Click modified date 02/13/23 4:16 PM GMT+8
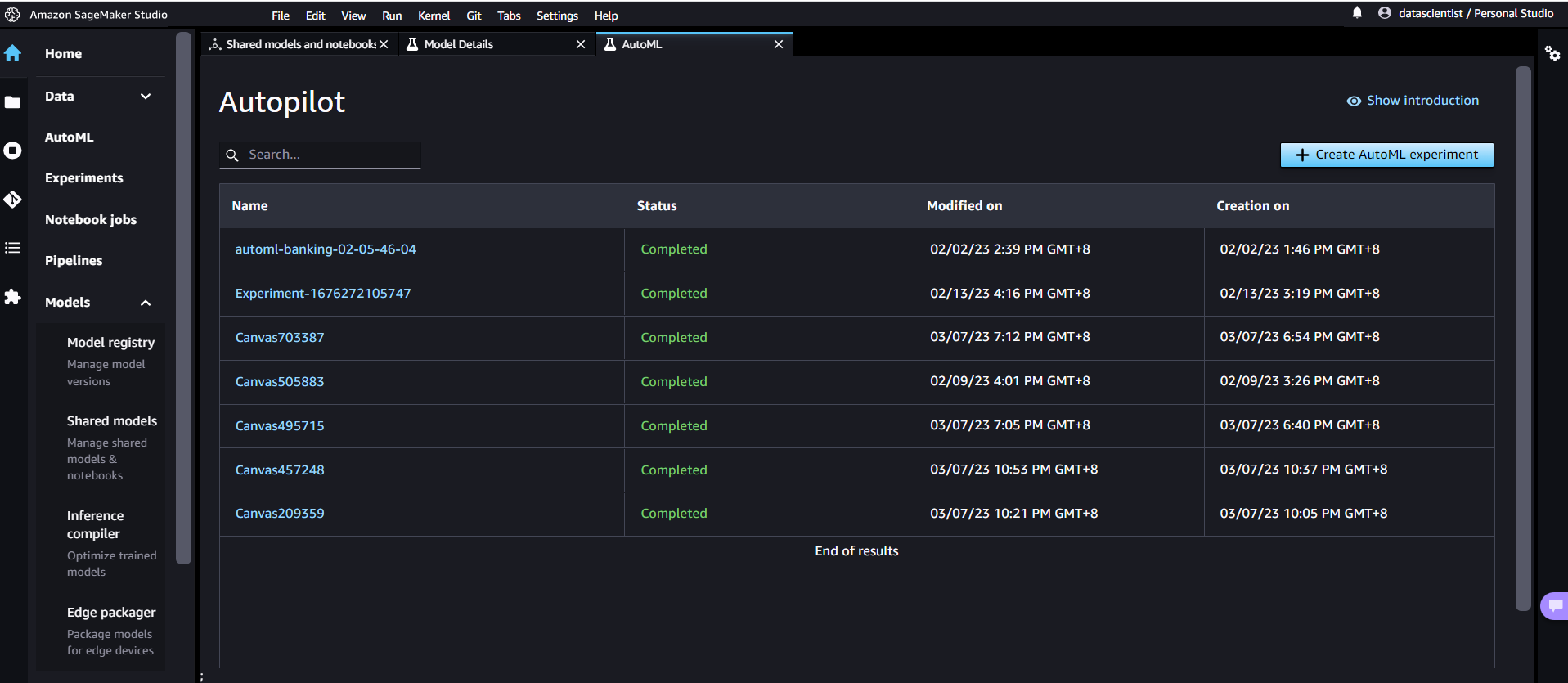Screen dimensions: 1568x683 [x=1010, y=294]
